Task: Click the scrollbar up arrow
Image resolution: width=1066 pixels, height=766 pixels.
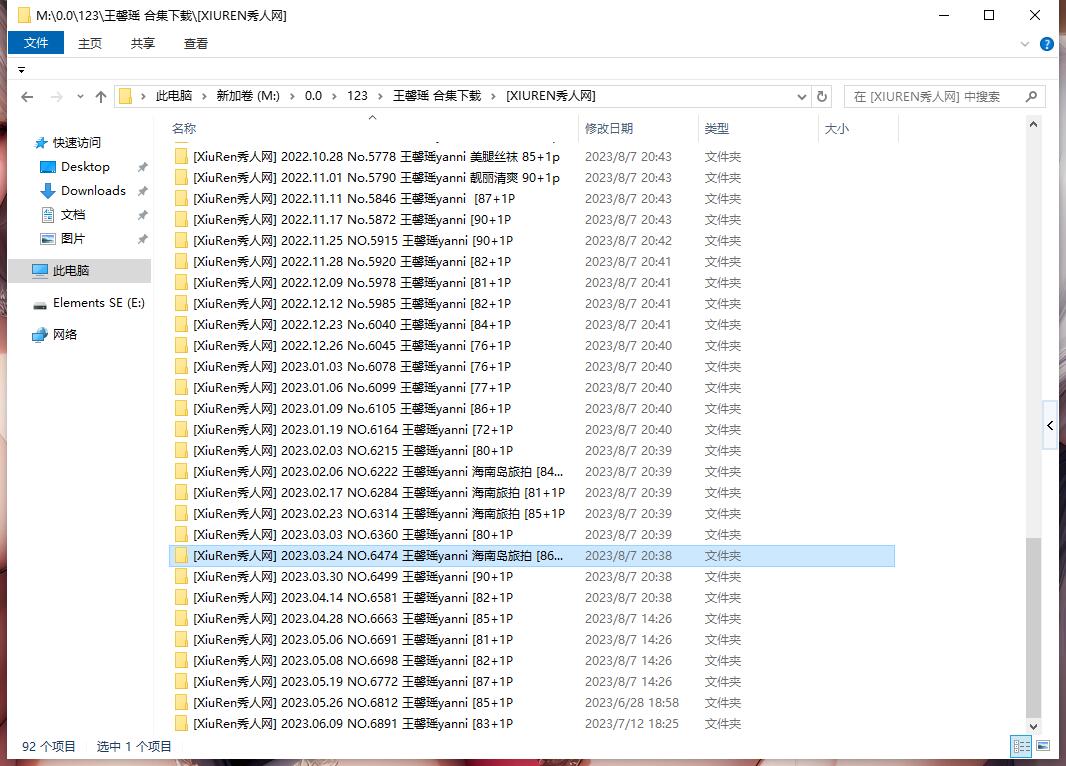Action: 1033,124
